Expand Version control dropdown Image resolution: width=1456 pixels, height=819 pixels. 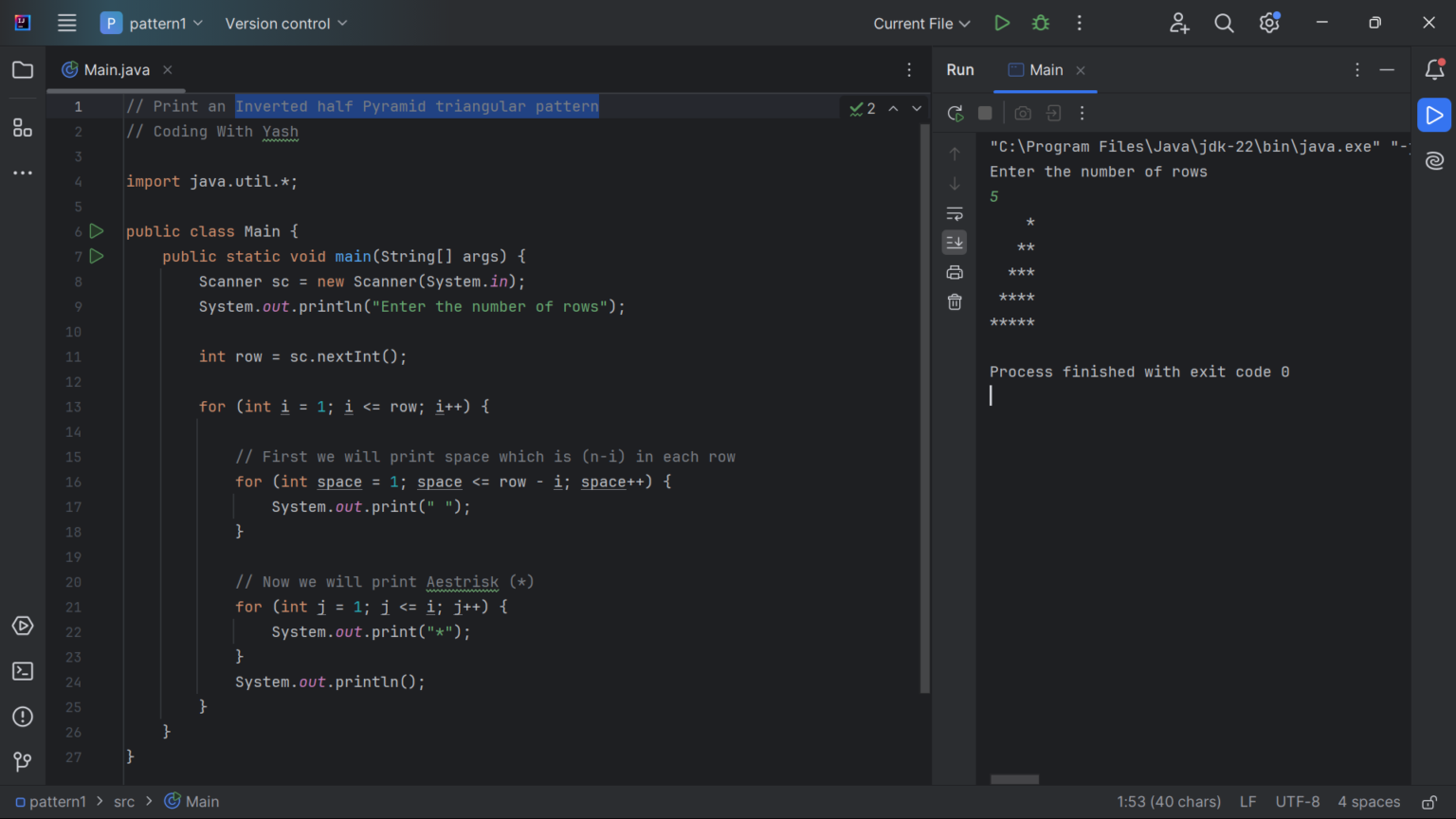(286, 23)
